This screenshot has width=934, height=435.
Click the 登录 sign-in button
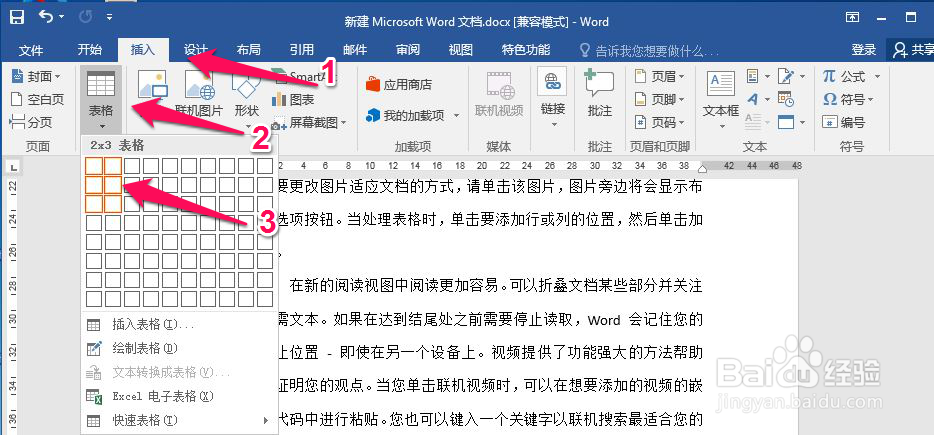point(864,50)
